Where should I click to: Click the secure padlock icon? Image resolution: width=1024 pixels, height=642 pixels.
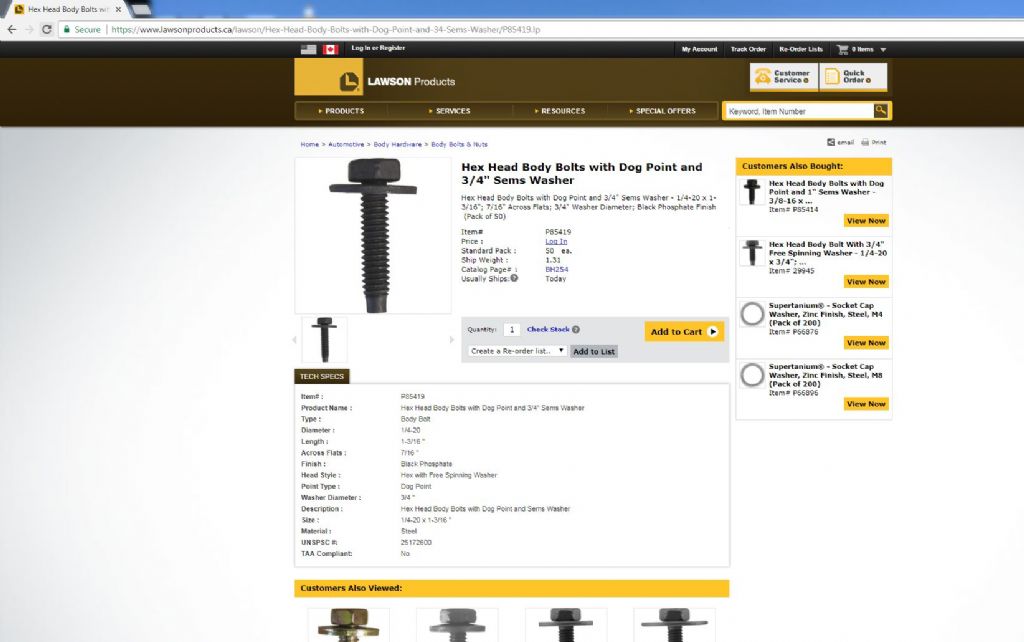tap(67, 29)
